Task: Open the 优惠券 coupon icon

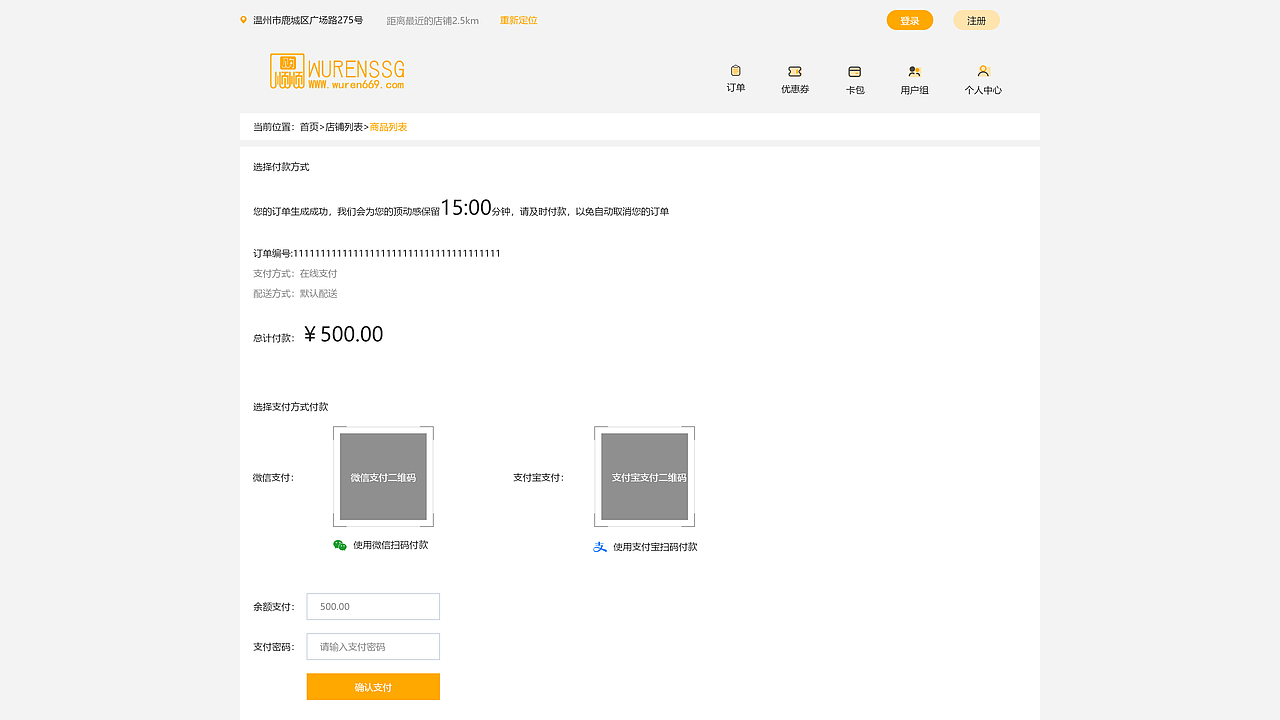Action: click(795, 71)
